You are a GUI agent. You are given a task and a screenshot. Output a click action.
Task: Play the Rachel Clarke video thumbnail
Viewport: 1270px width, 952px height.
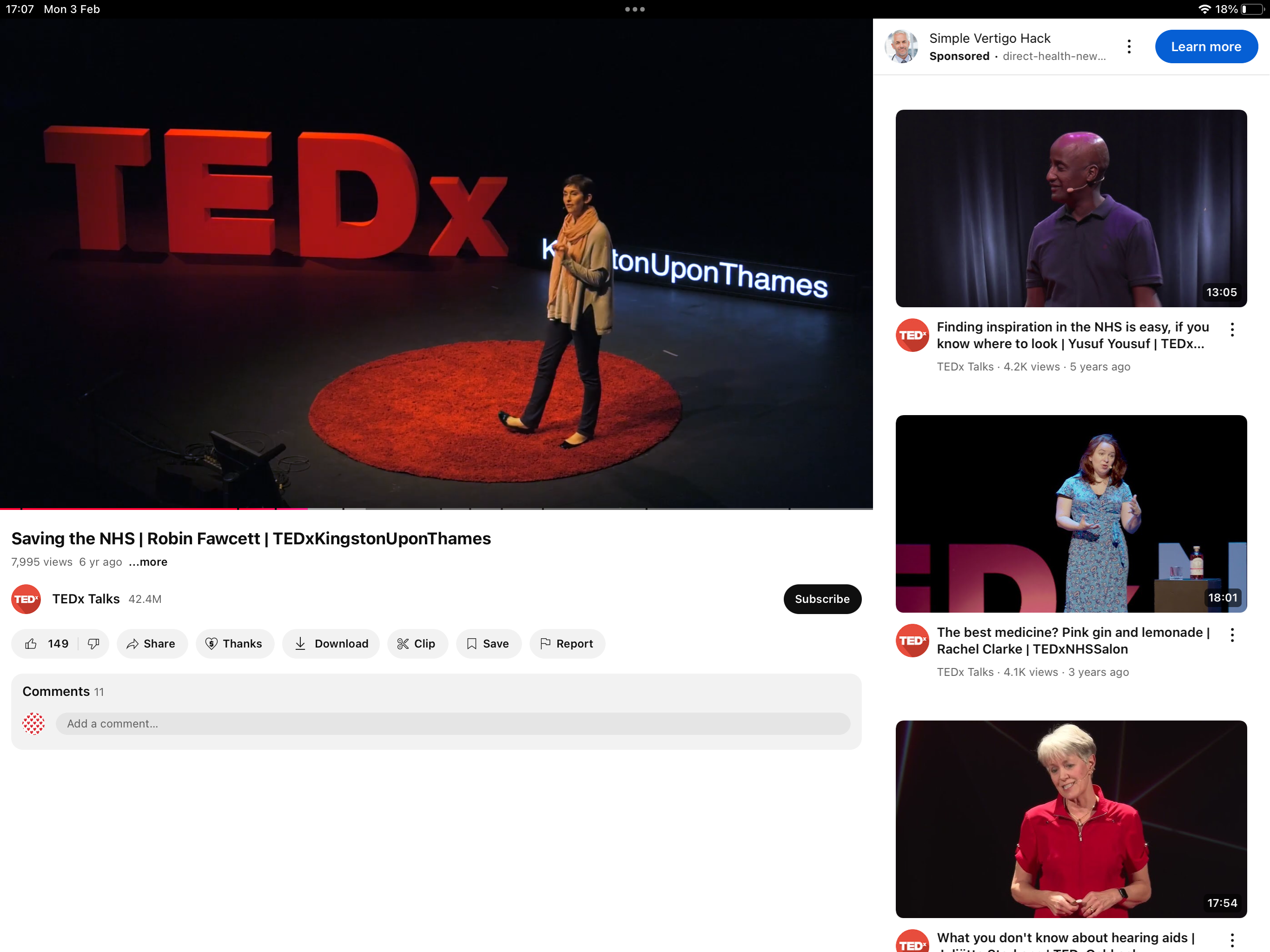coord(1072,514)
